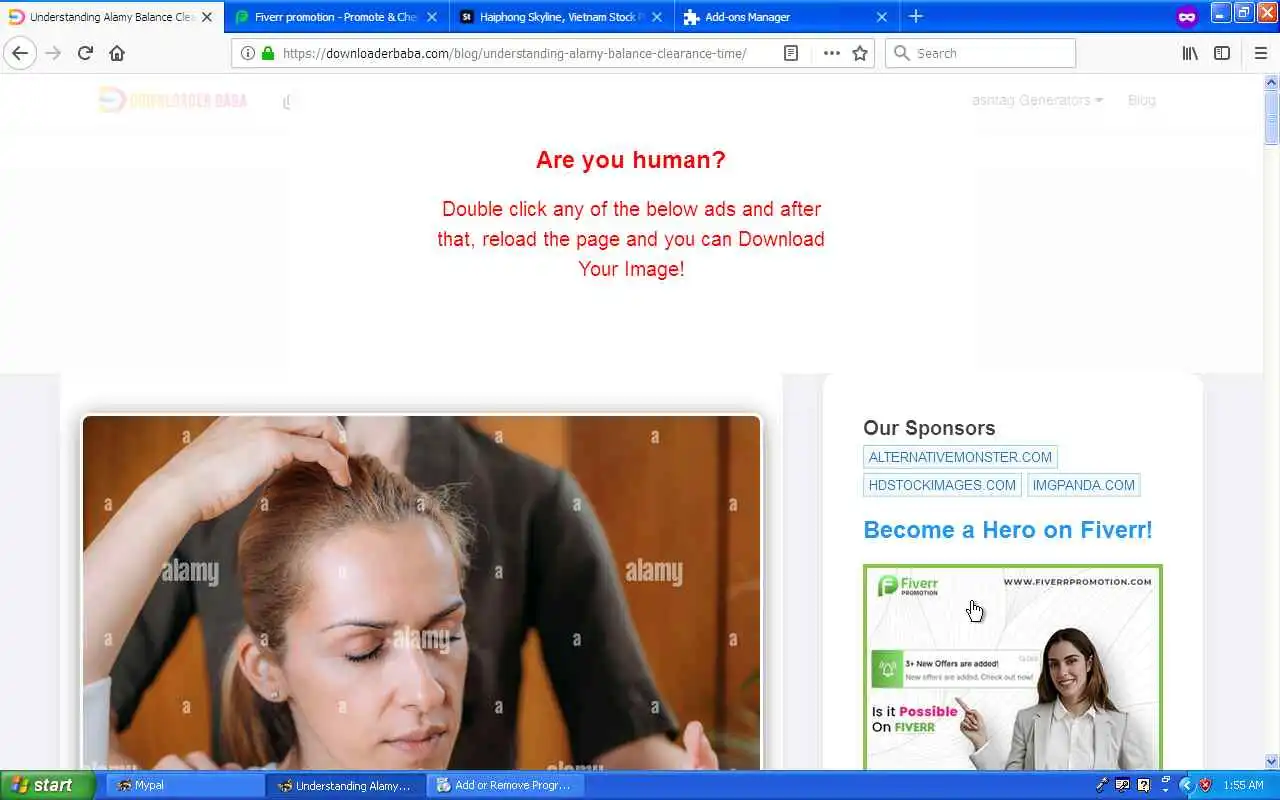1280x800 pixels.
Task: Click the forward navigation arrow
Action: (53, 53)
